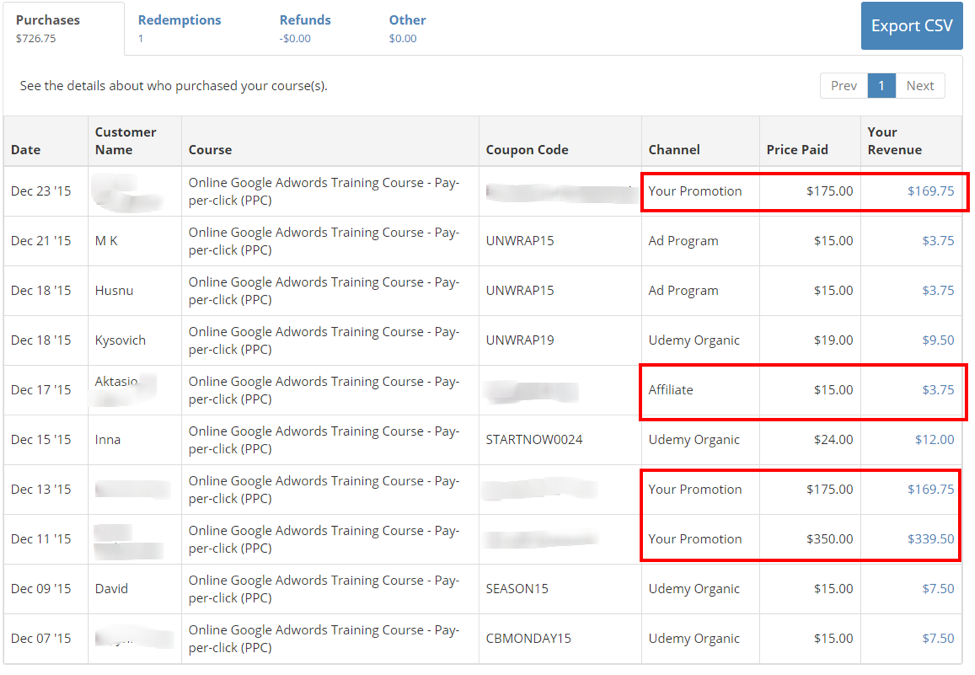Select page 1 in pagination
Image resolution: width=975 pixels, height=675 pixels.
881,86
